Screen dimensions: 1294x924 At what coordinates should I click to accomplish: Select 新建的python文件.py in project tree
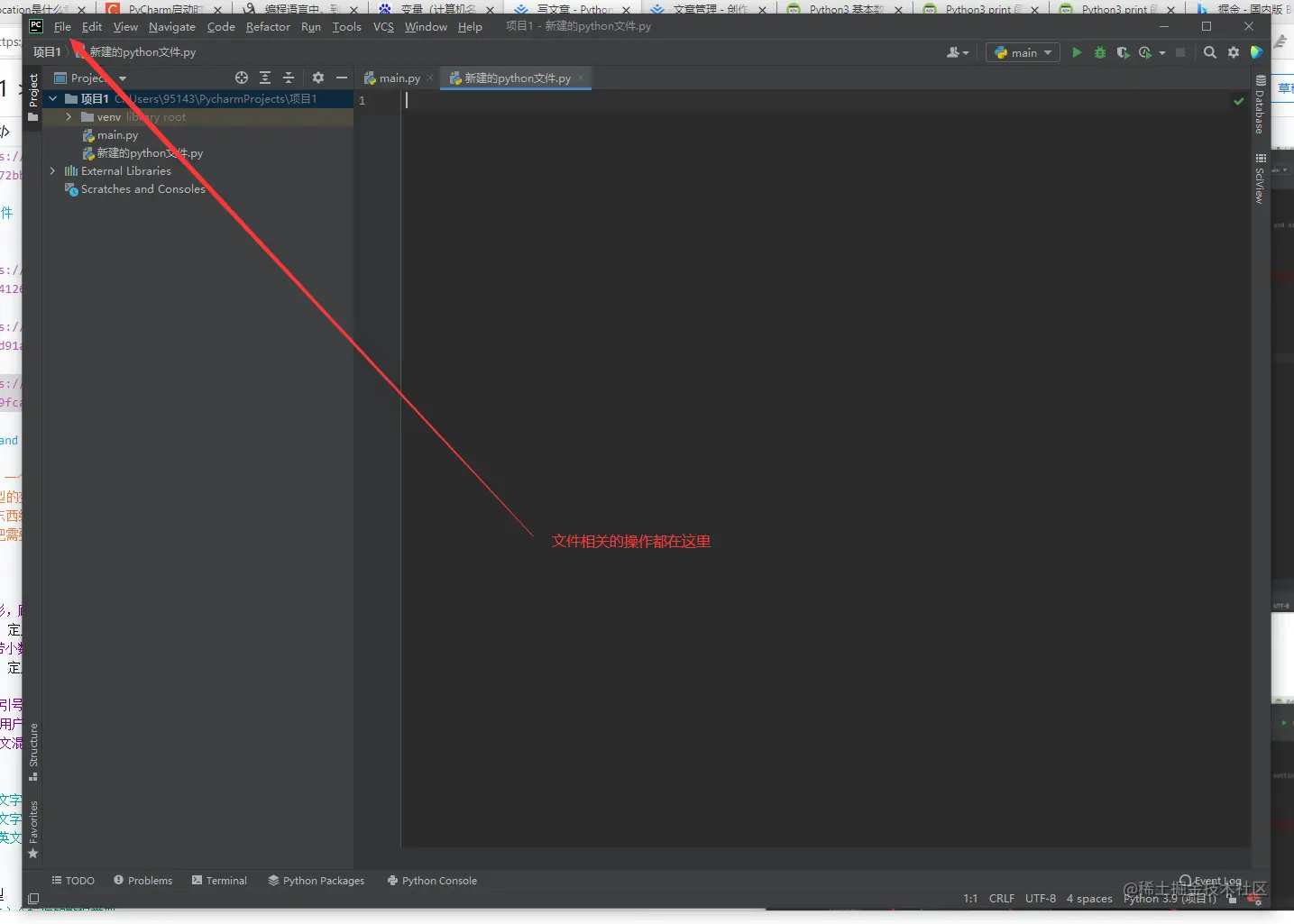click(x=142, y=153)
